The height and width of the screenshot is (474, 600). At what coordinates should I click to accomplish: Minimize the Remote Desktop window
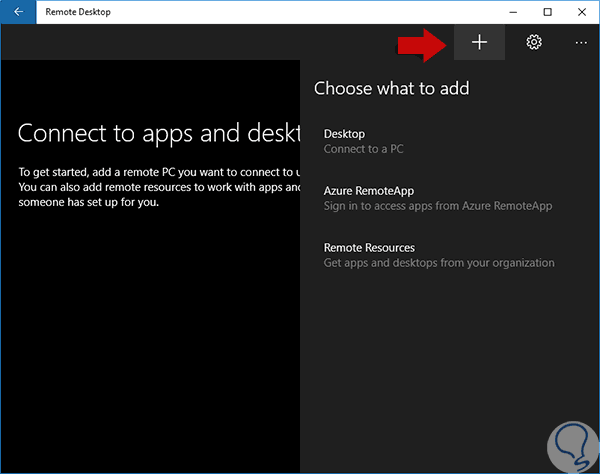(512, 12)
